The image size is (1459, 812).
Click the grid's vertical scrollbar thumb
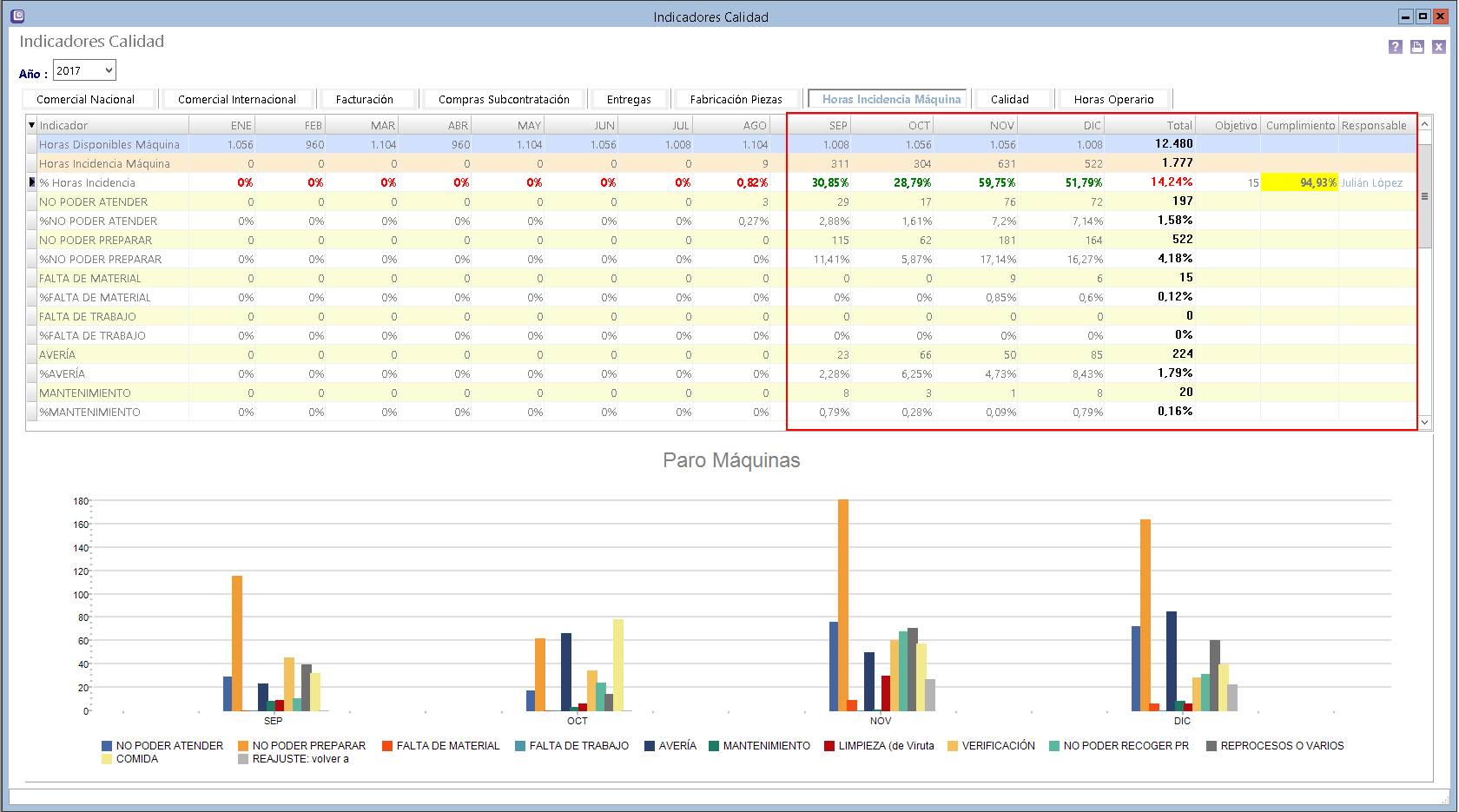pyautogui.click(x=1424, y=195)
